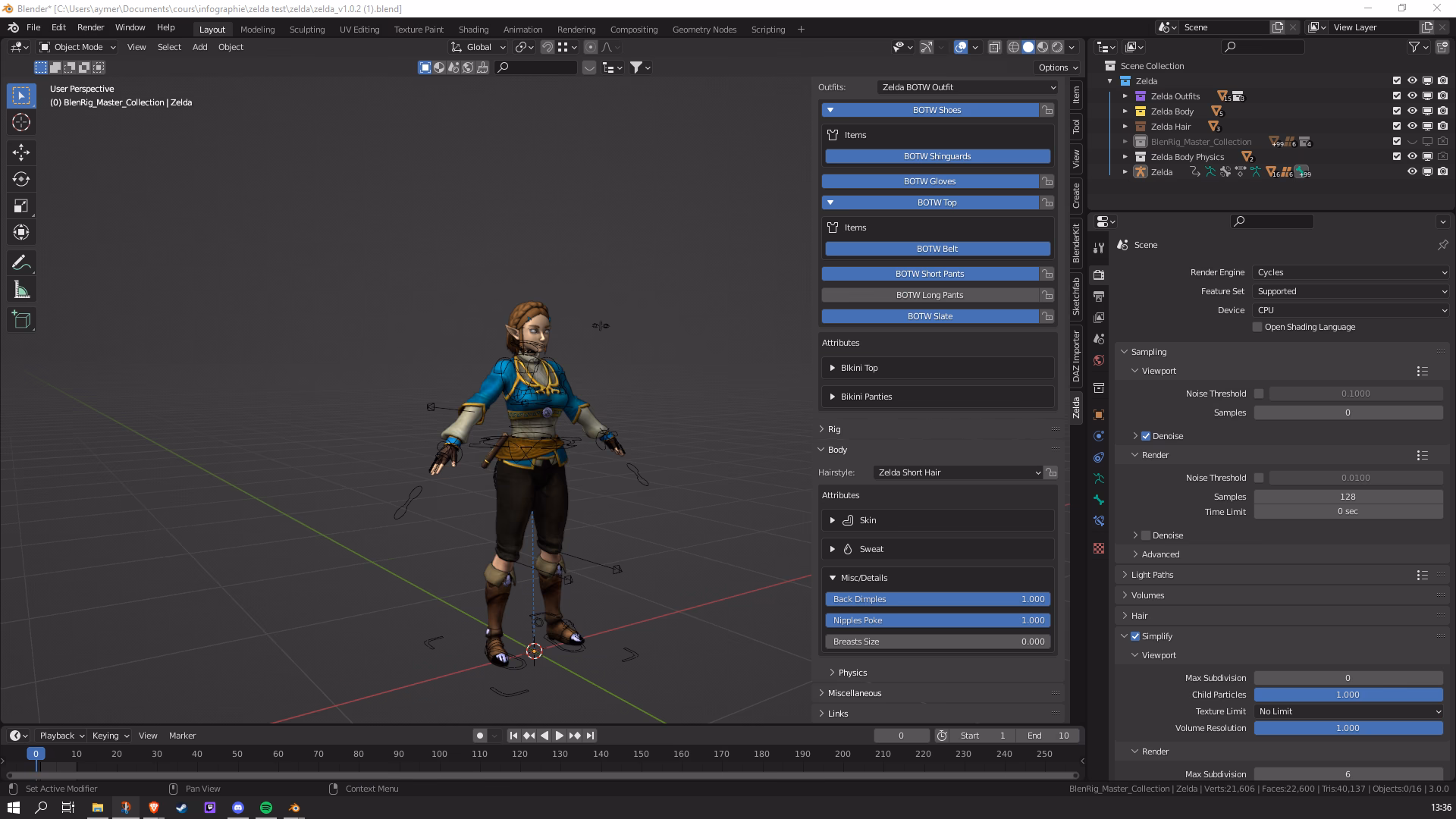Pick the Add Cube tool
The height and width of the screenshot is (819, 1456).
pyautogui.click(x=21, y=320)
